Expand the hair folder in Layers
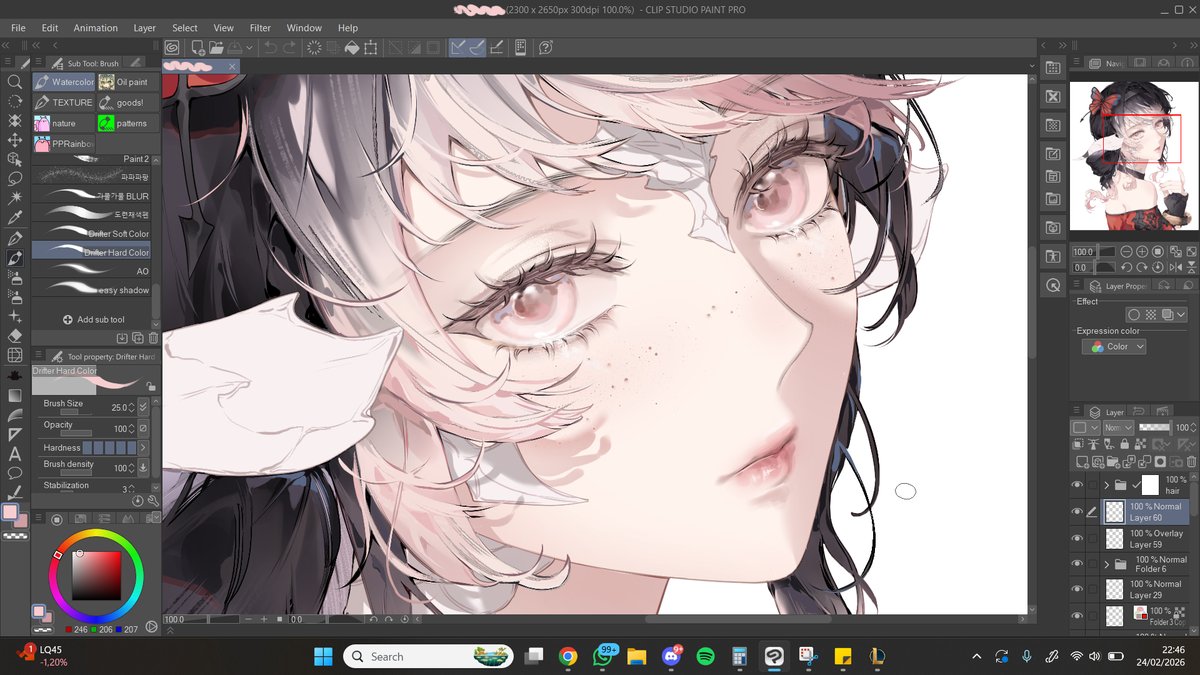This screenshot has width=1200, height=675. coord(1107,483)
